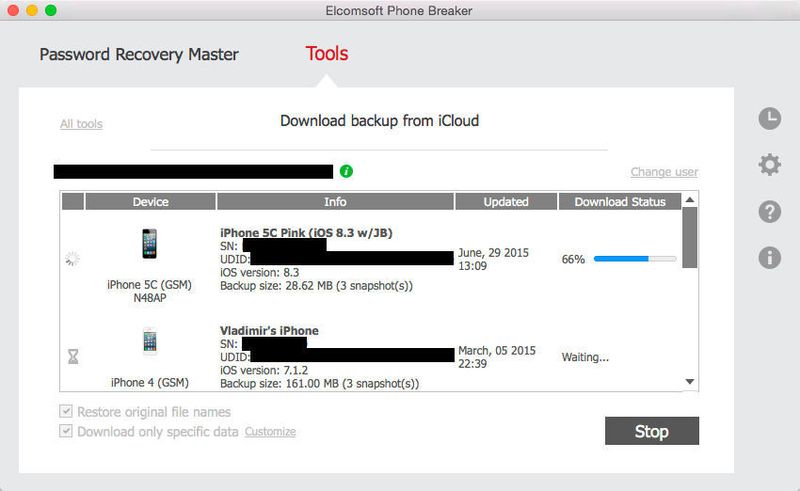The height and width of the screenshot is (491, 800).
Task: Click the scroll up arrow of device list
Action: tap(690, 200)
